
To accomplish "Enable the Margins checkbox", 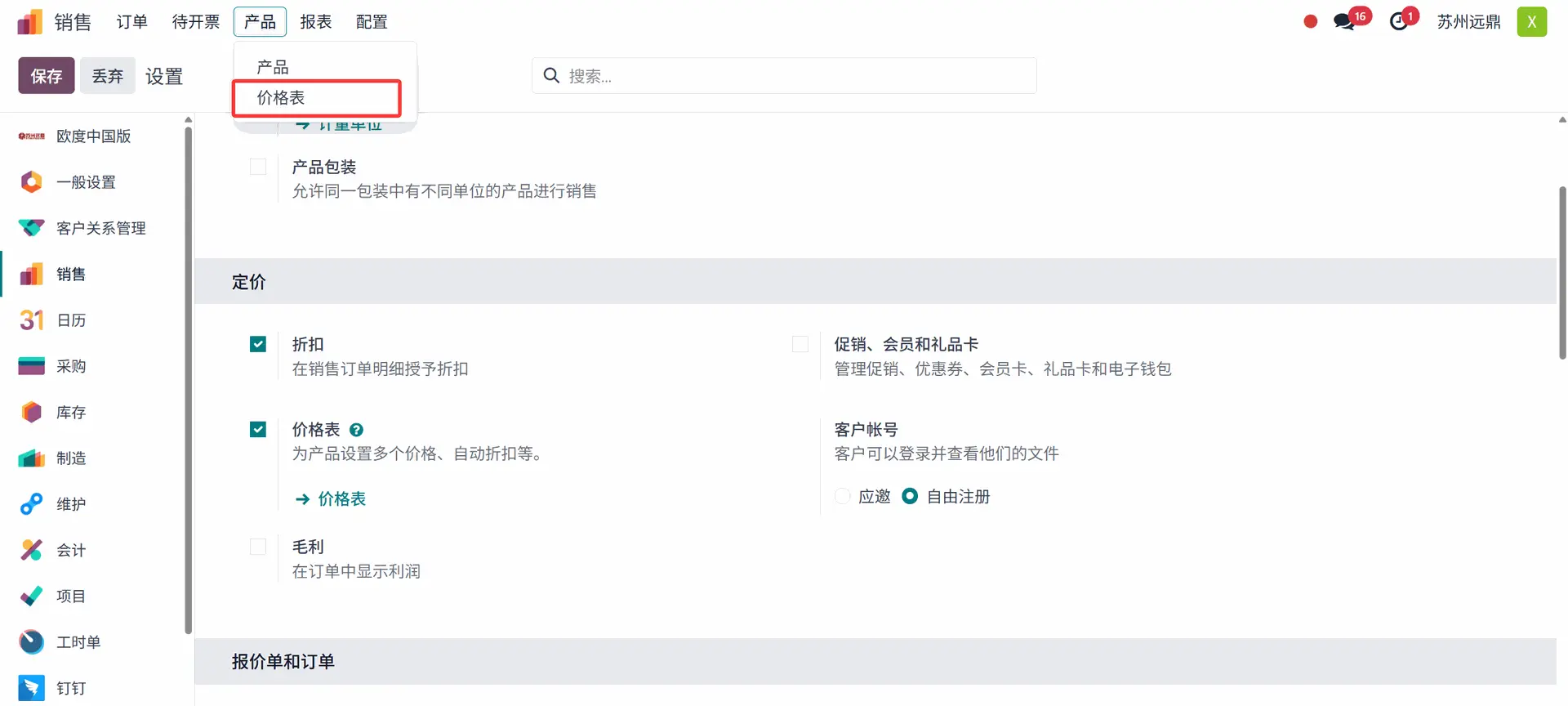I will click(x=258, y=547).
